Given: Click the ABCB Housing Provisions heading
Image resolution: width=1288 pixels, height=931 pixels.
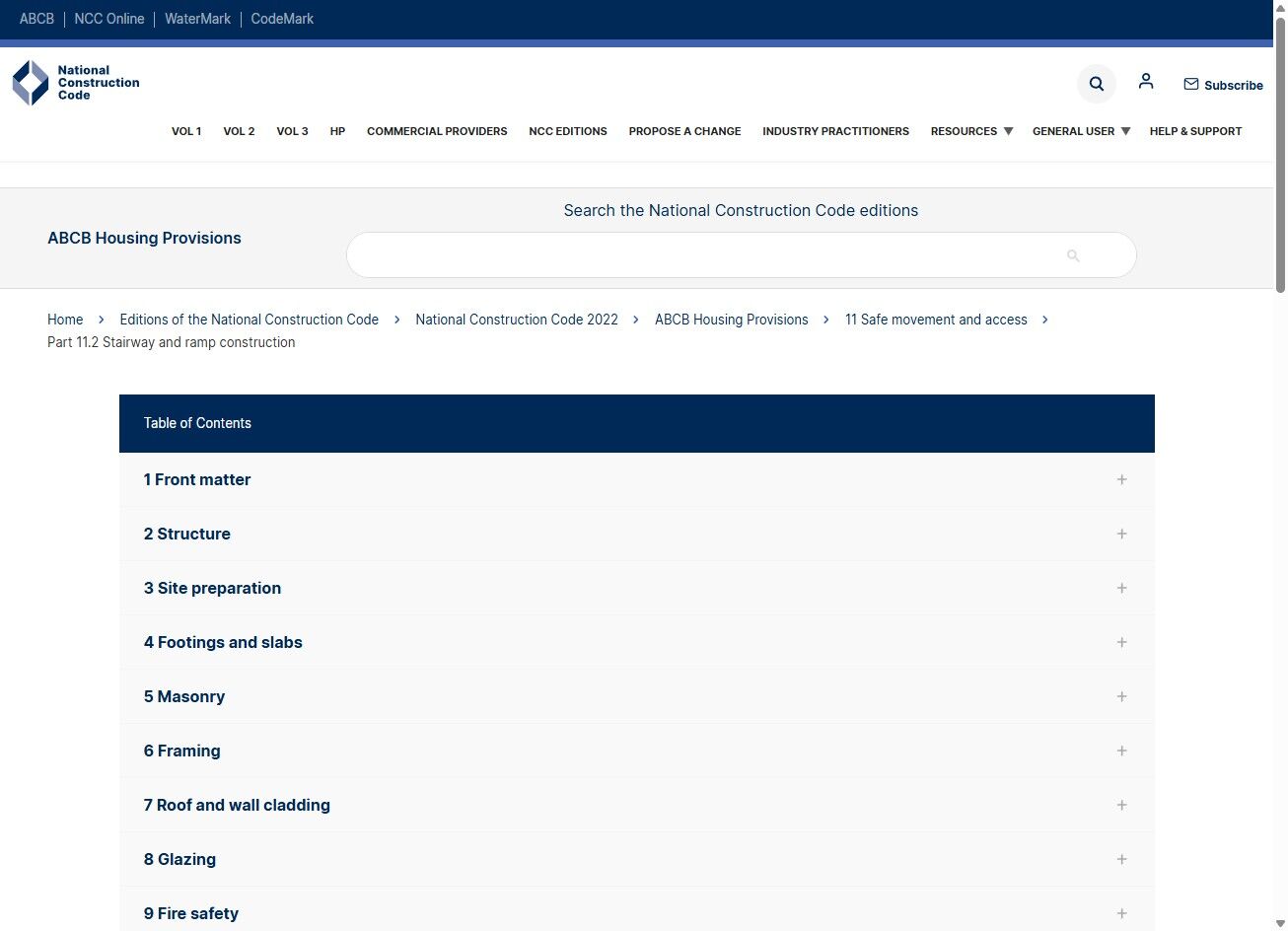Looking at the screenshot, I should tap(144, 238).
